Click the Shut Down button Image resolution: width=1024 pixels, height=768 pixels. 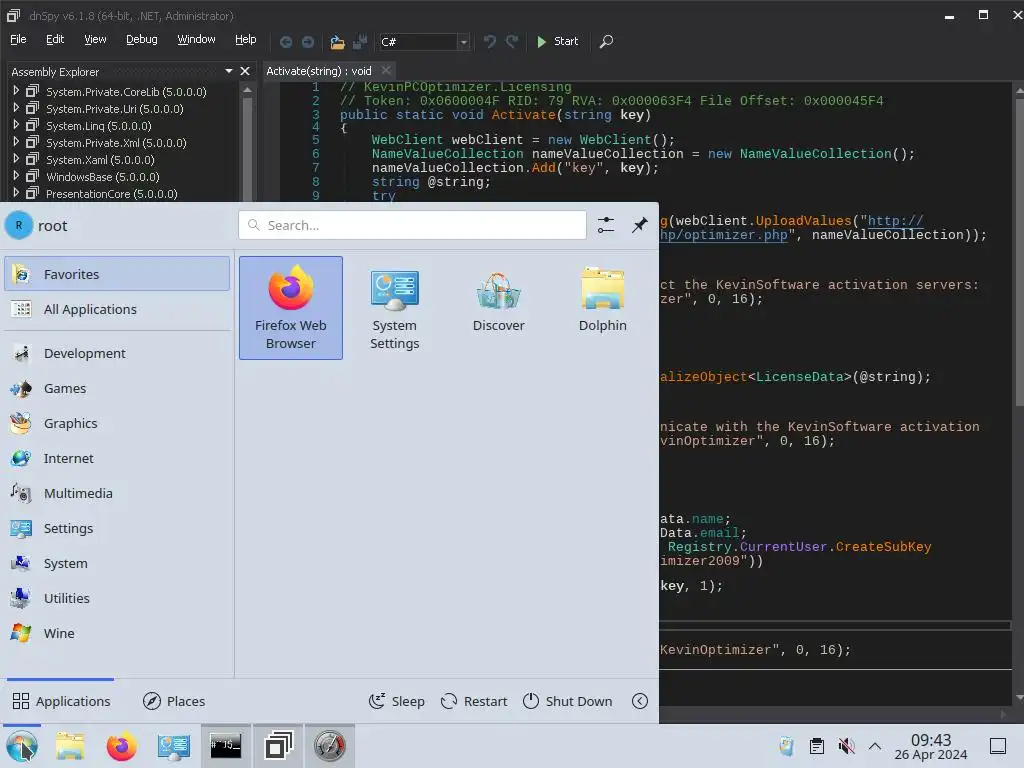568,701
